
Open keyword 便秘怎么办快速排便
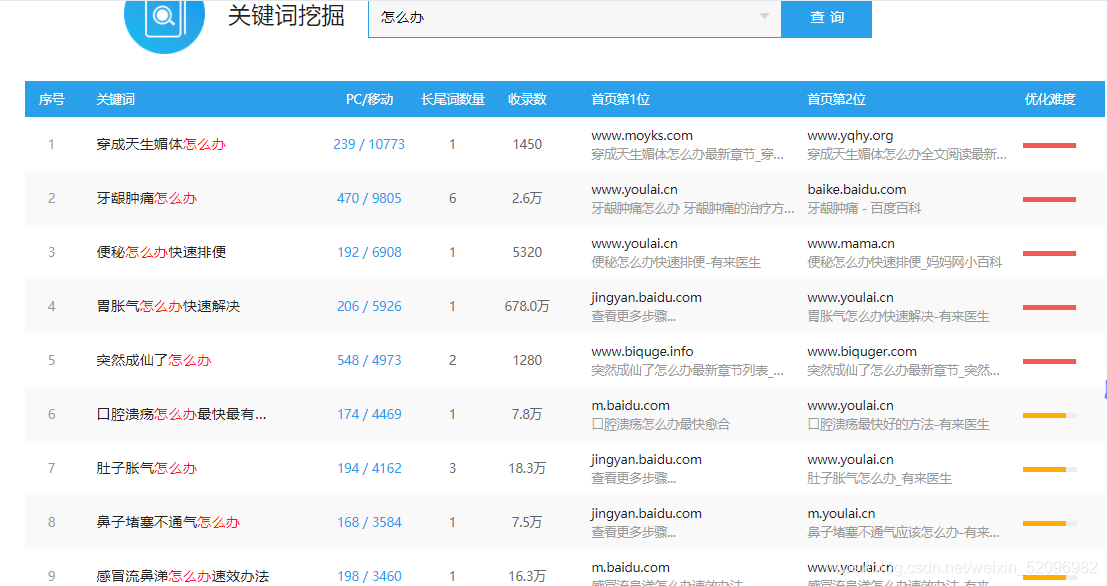pos(161,252)
